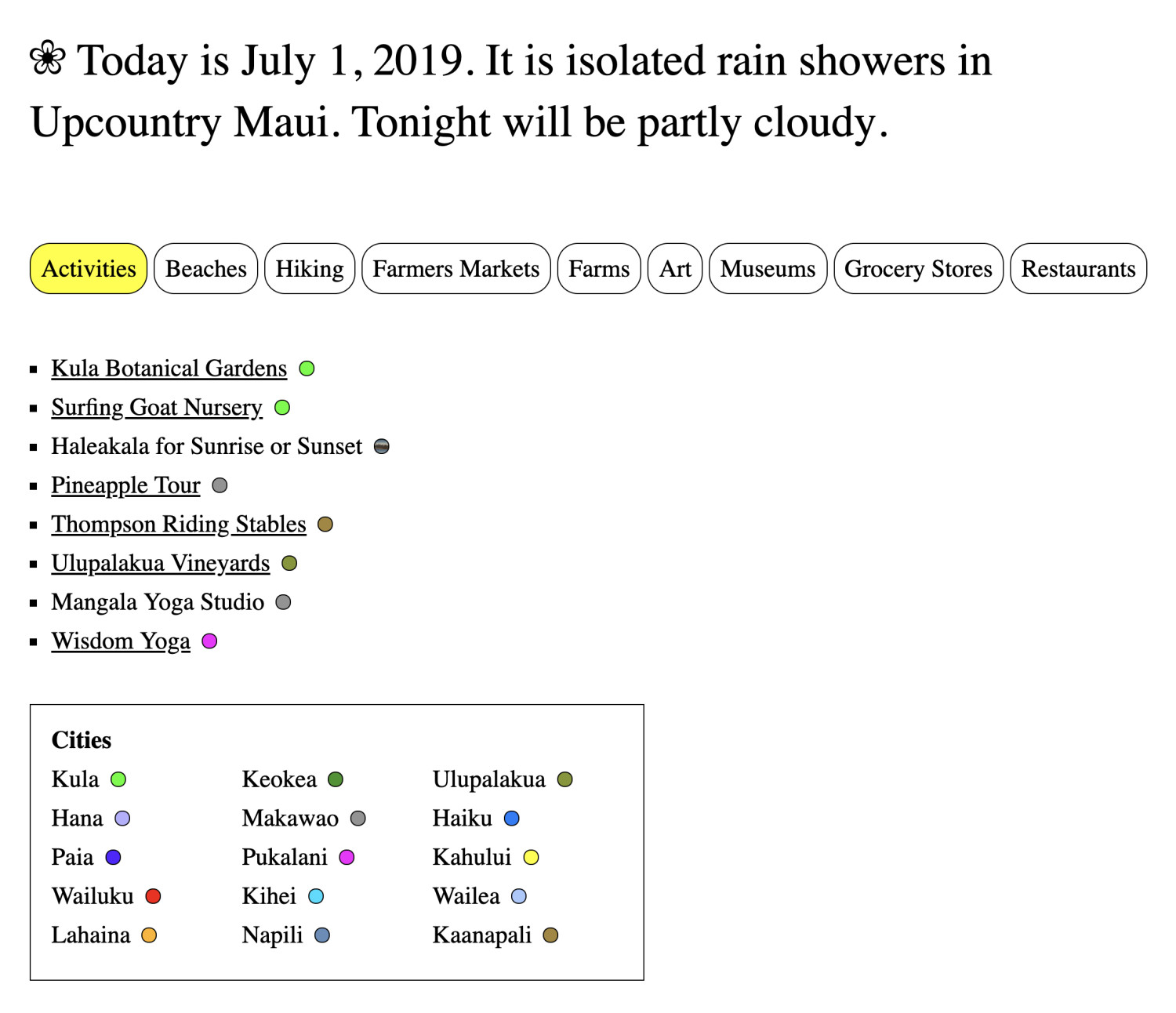The height and width of the screenshot is (1013, 1176).
Task: Click the Wisdom Yoga link
Action: [x=121, y=641]
